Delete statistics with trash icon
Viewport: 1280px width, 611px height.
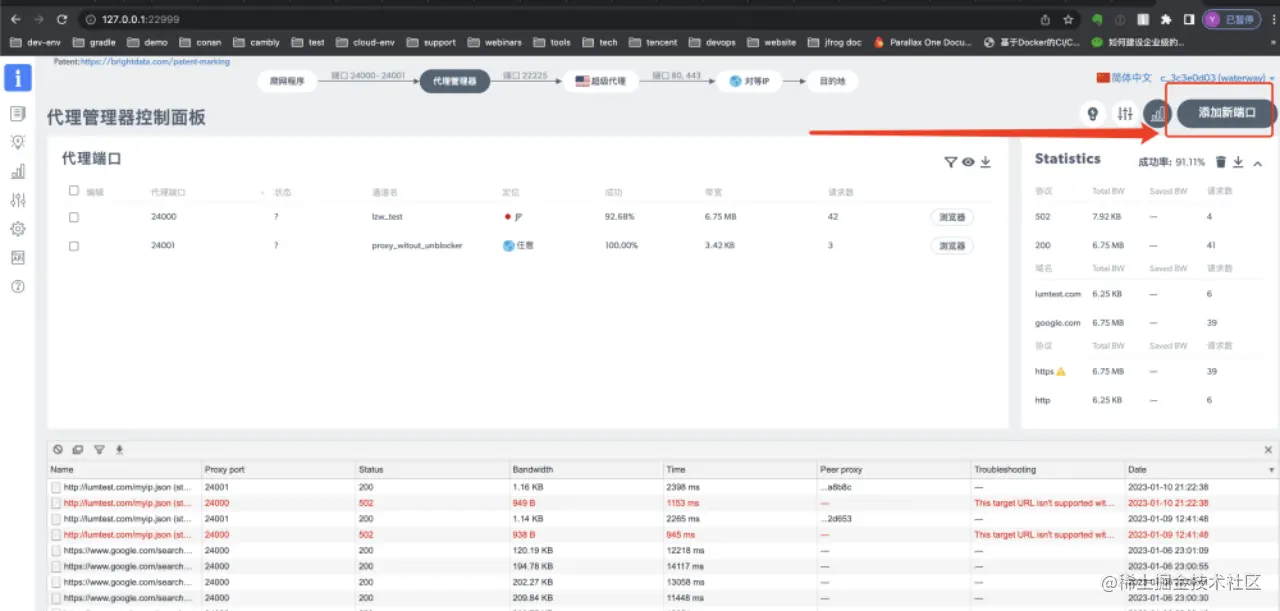(1221, 162)
